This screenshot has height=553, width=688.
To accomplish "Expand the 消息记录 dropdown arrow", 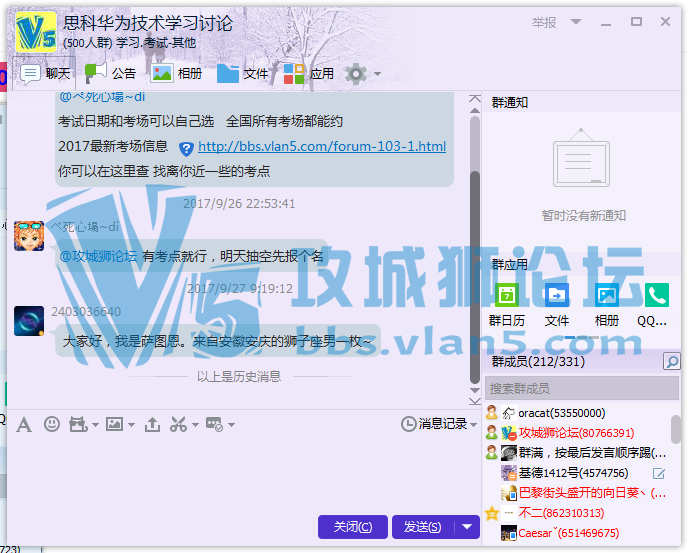I will (473, 424).
